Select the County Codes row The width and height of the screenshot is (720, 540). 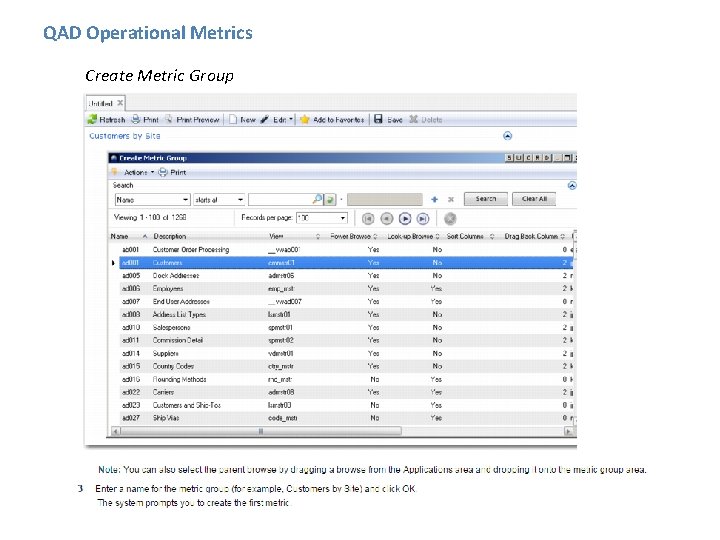[x=345, y=366]
